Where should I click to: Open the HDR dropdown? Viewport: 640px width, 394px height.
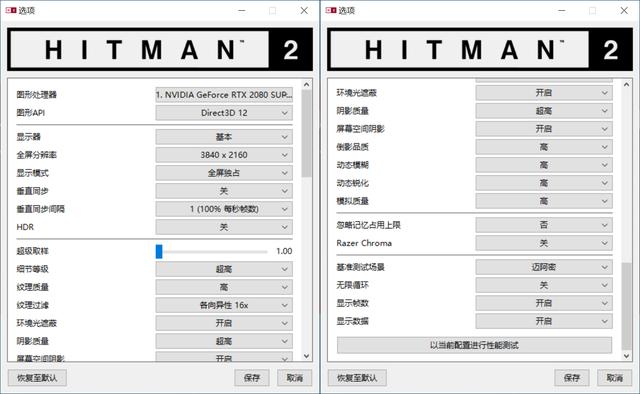pos(224,227)
